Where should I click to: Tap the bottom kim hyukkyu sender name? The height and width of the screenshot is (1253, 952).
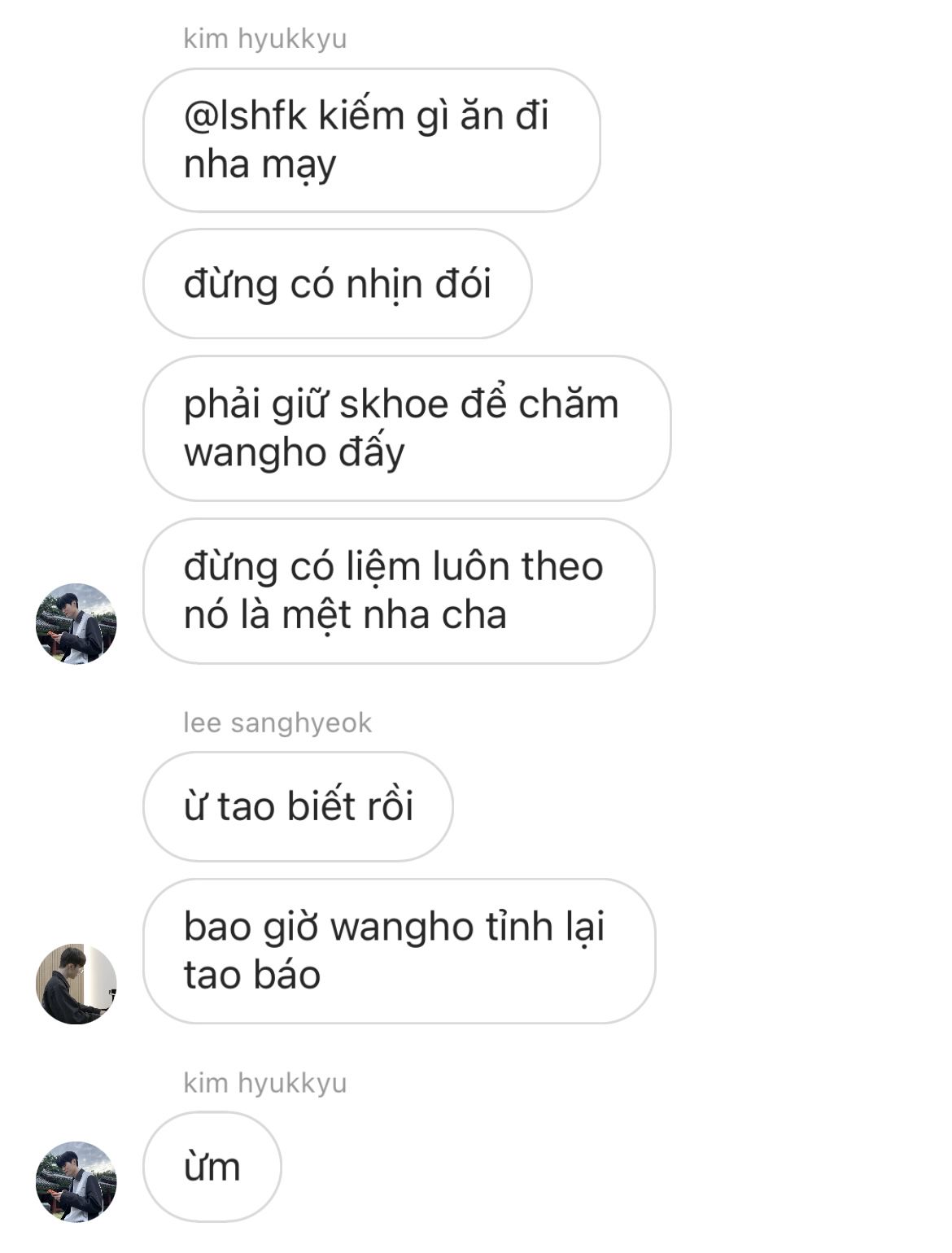click(265, 1083)
